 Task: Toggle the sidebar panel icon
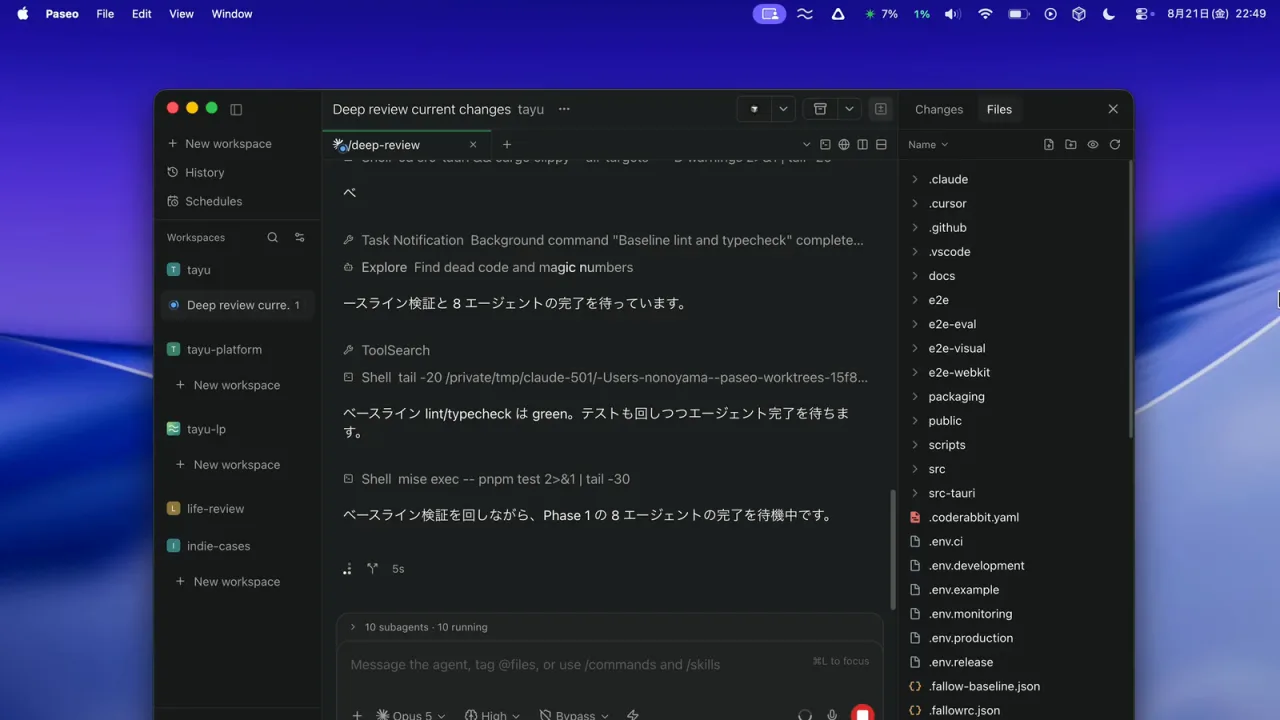point(236,109)
